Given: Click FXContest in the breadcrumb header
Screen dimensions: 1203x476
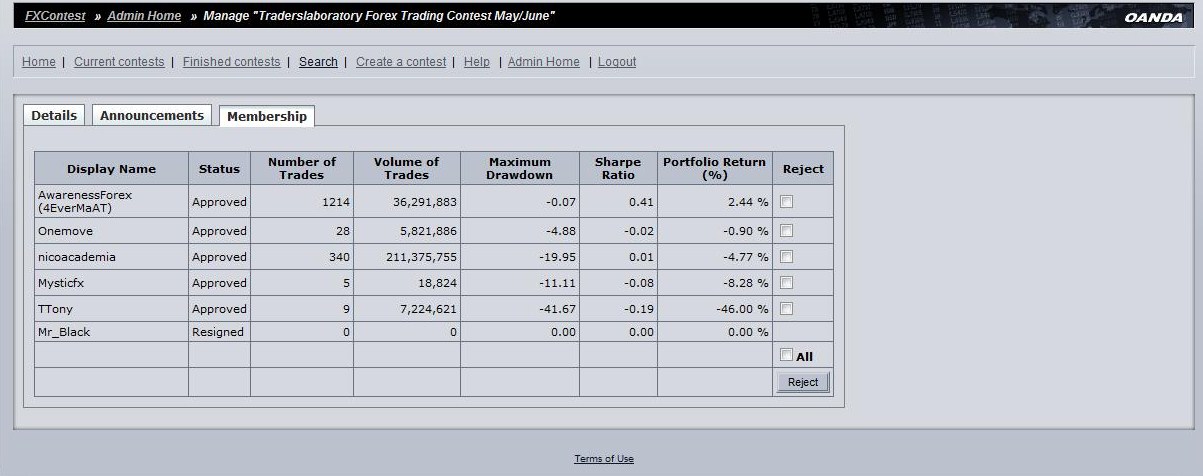Looking at the screenshot, I should click(55, 16).
